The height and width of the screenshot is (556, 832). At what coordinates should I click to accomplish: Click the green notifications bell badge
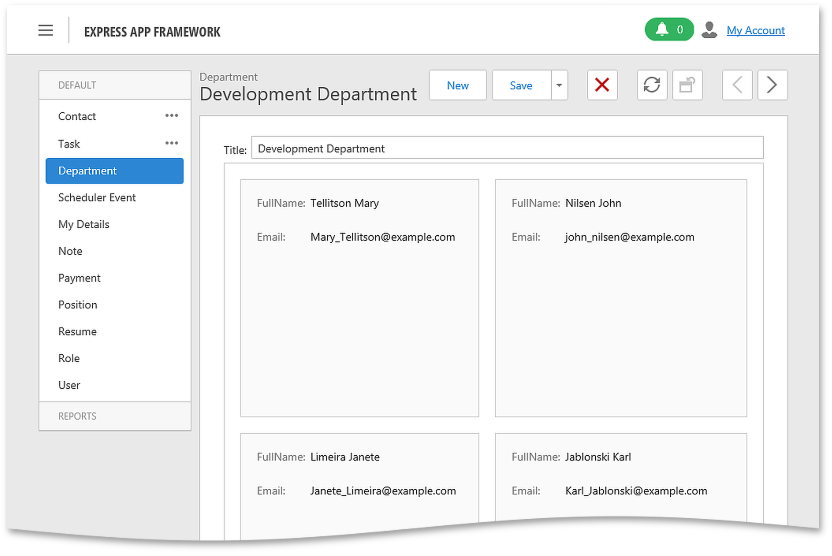coord(668,30)
